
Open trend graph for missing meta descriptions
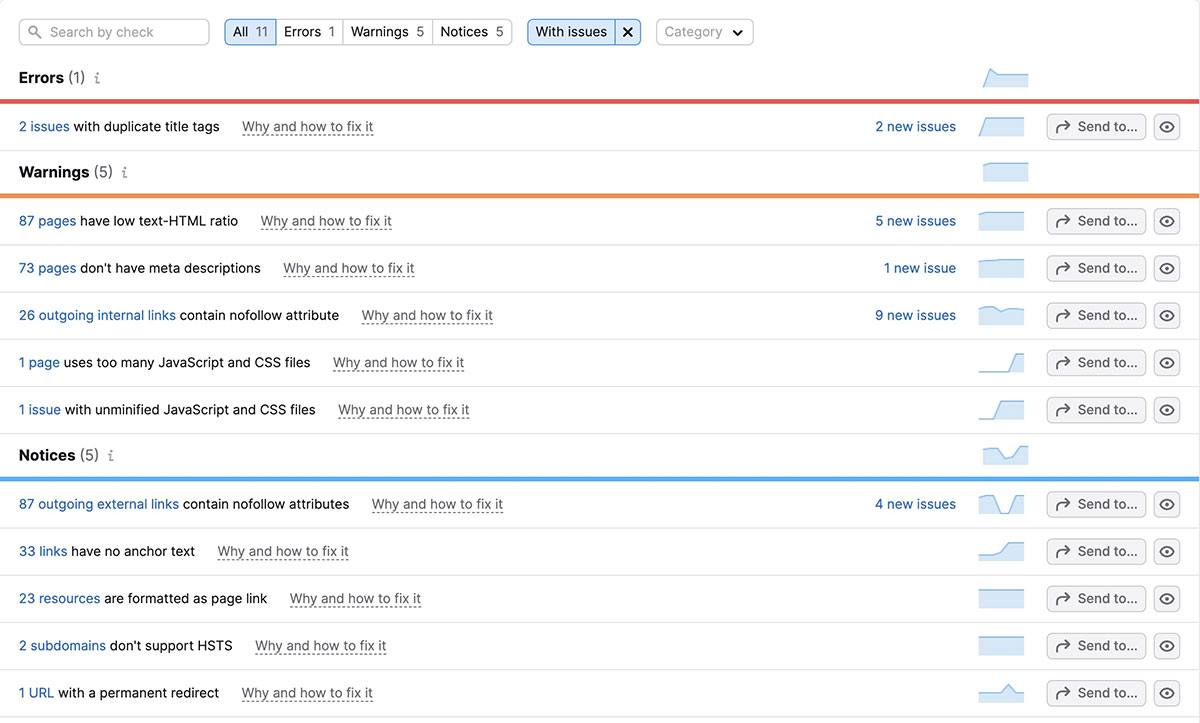click(x=1001, y=268)
